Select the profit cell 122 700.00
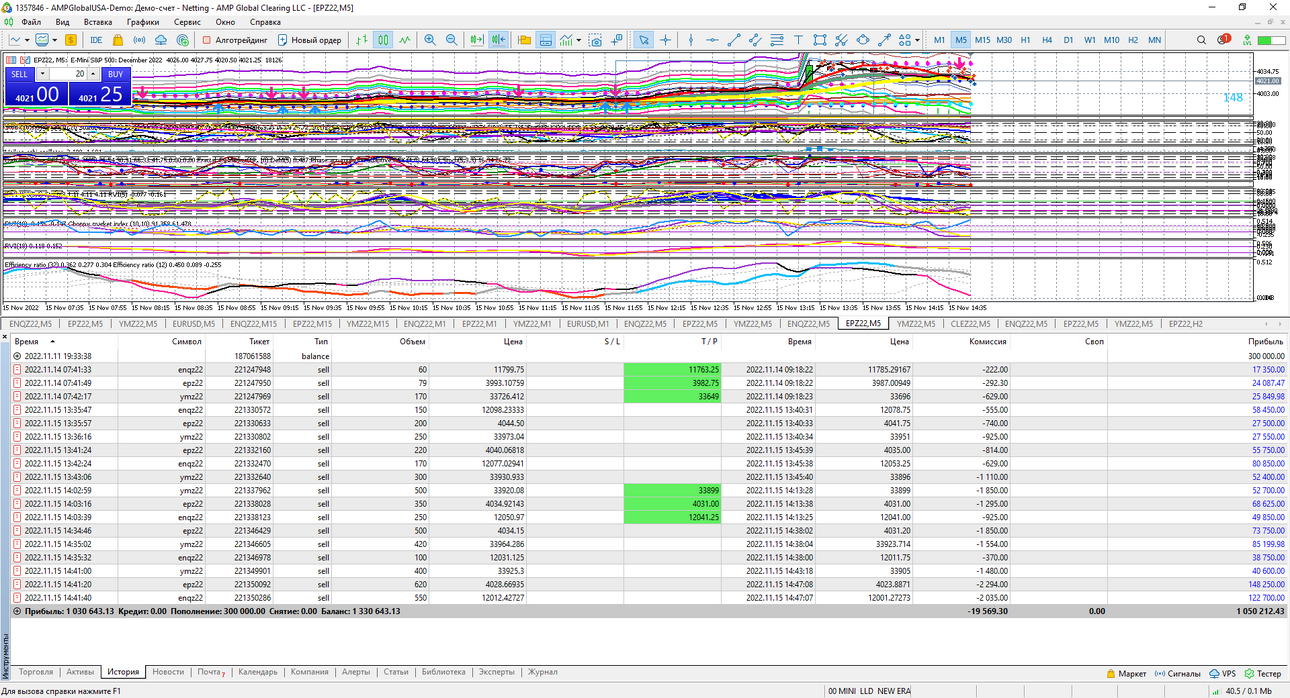The image size is (1290, 698). click(1265, 597)
